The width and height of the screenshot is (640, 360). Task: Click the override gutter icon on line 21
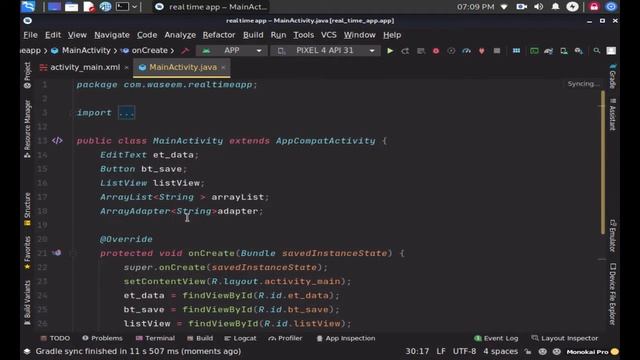(x=56, y=253)
